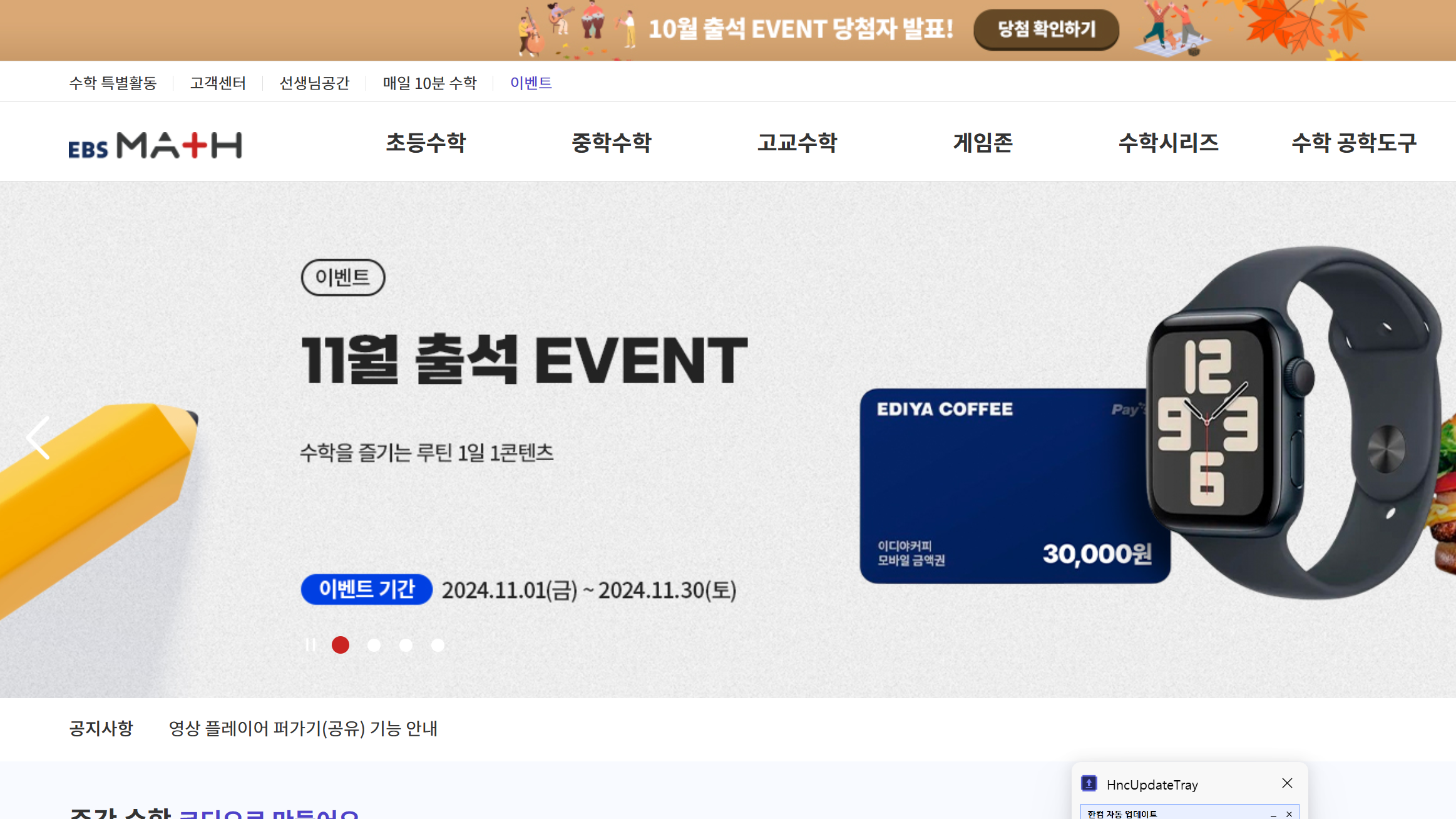The width and height of the screenshot is (1456, 819).
Task: Pause the banner slideshow
Action: 310,645
